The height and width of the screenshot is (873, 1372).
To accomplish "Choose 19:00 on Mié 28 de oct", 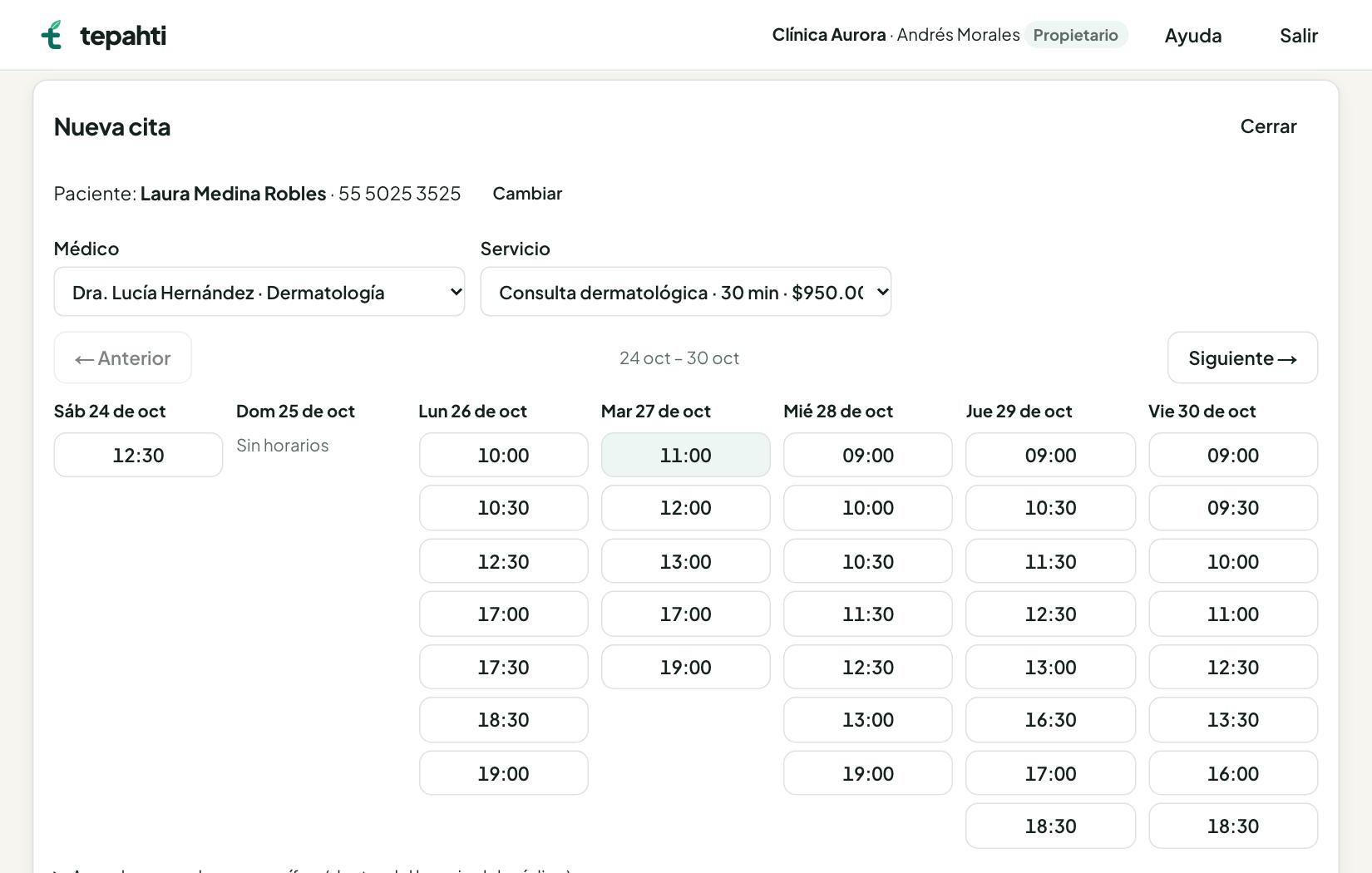I will (x=868, y=773).
